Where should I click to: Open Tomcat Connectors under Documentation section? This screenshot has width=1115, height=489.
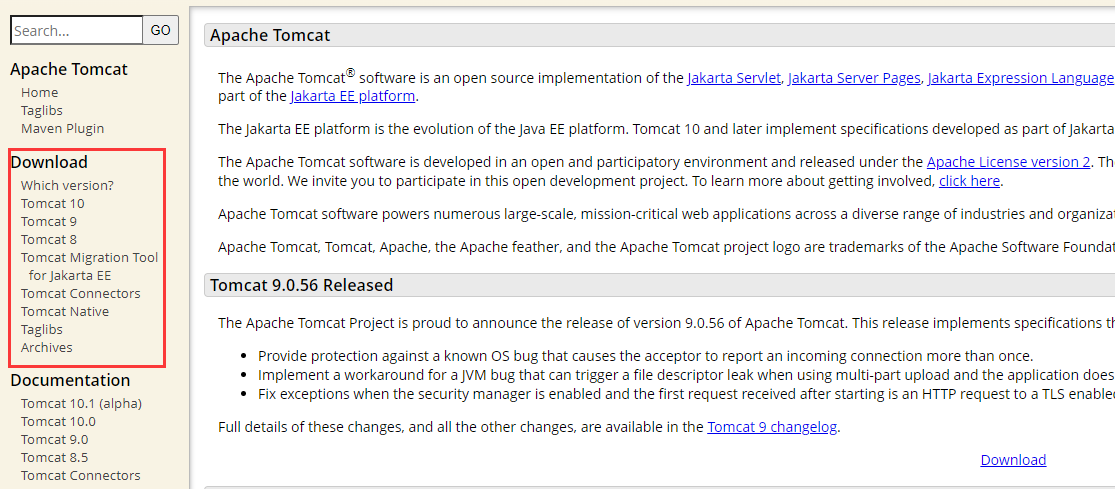click(81, 475)
